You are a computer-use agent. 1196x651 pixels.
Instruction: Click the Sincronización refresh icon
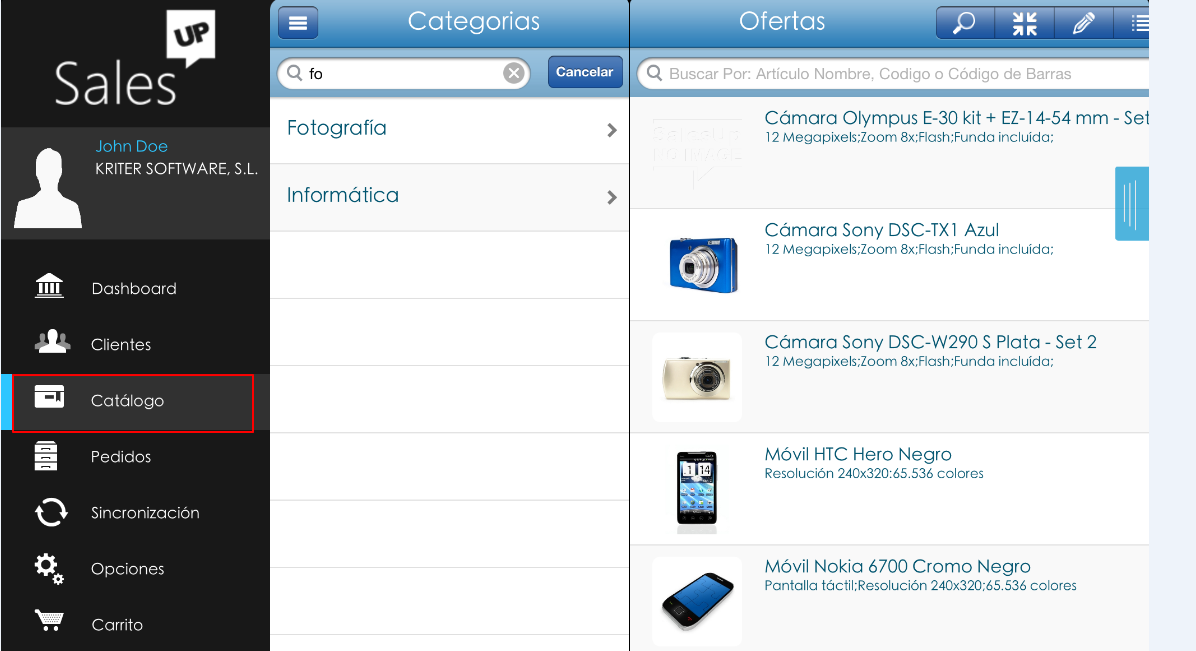(51, 512)
